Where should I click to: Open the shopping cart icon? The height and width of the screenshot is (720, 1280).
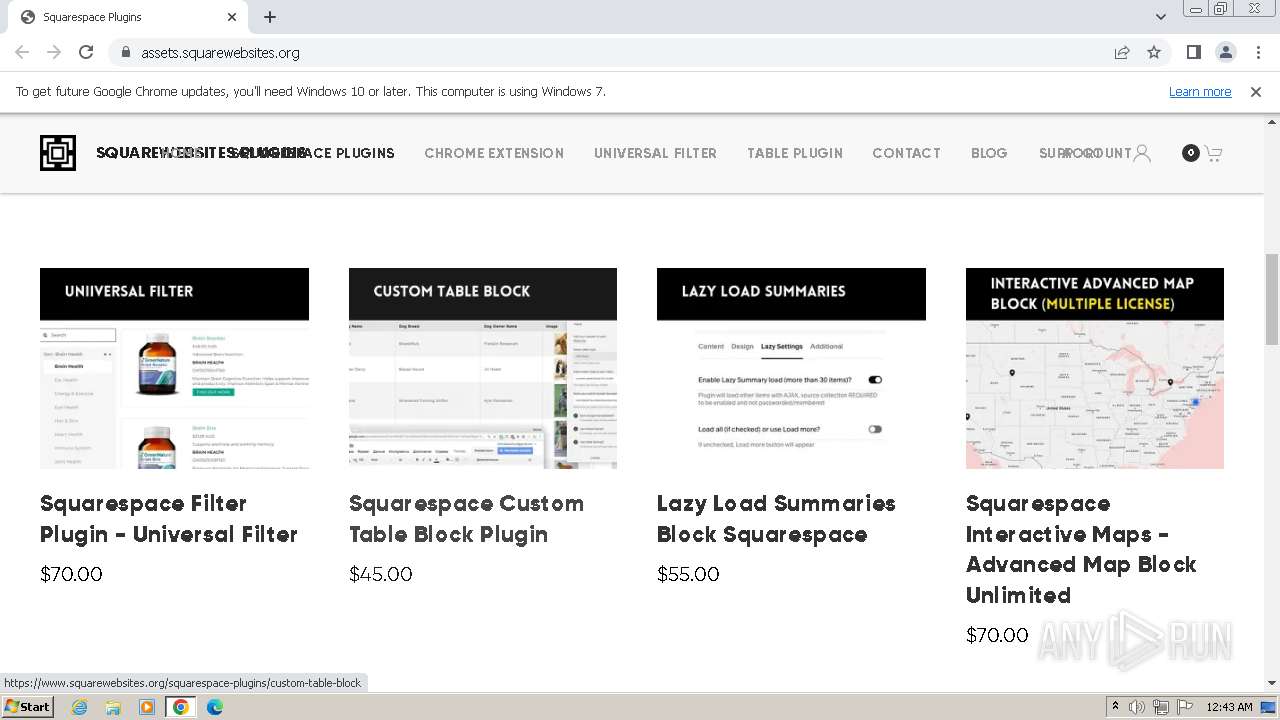[1213, 153]
